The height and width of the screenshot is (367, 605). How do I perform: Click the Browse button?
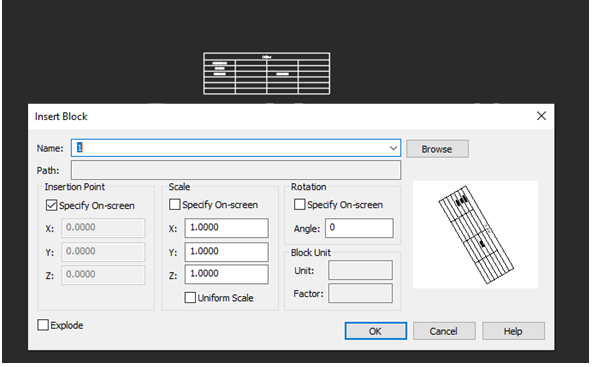tap(437, 149)
